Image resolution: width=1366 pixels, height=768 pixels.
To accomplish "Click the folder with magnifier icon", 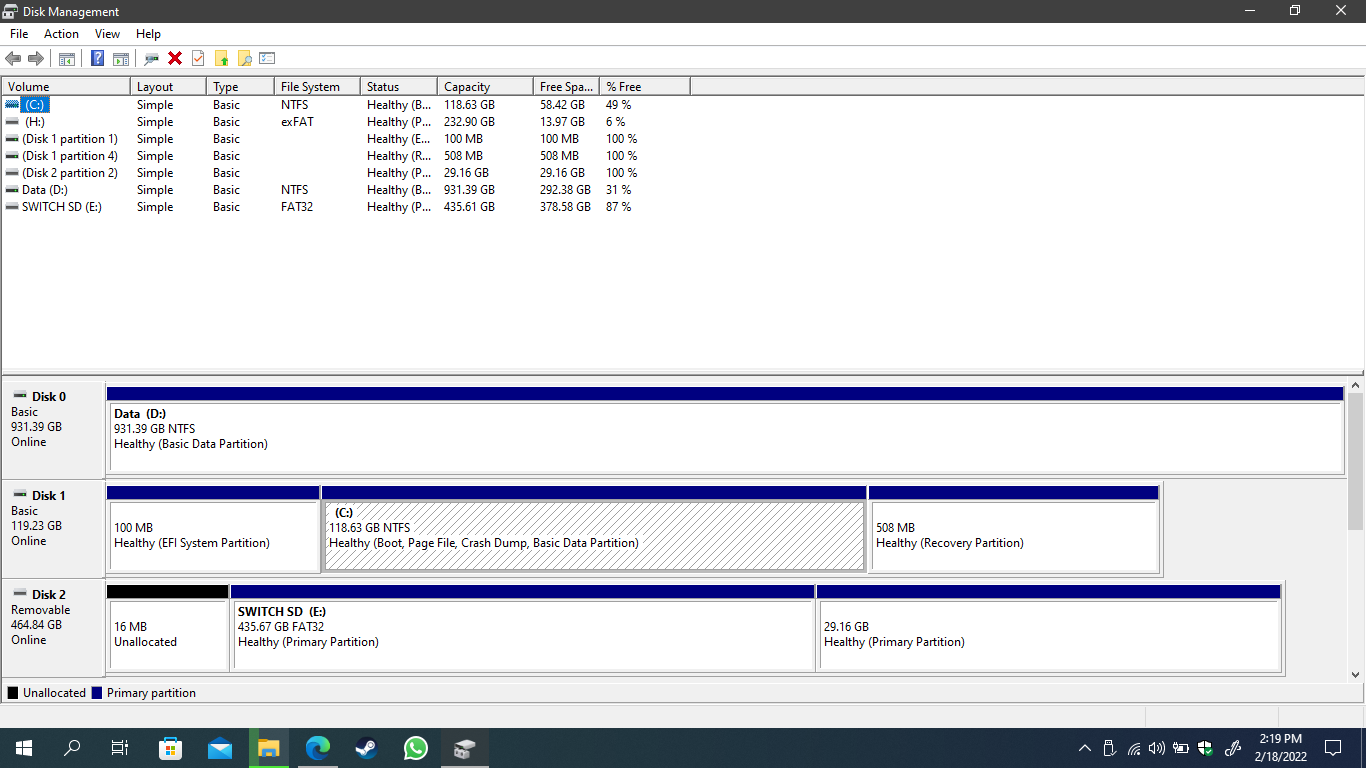I will (x=244, y=58).
